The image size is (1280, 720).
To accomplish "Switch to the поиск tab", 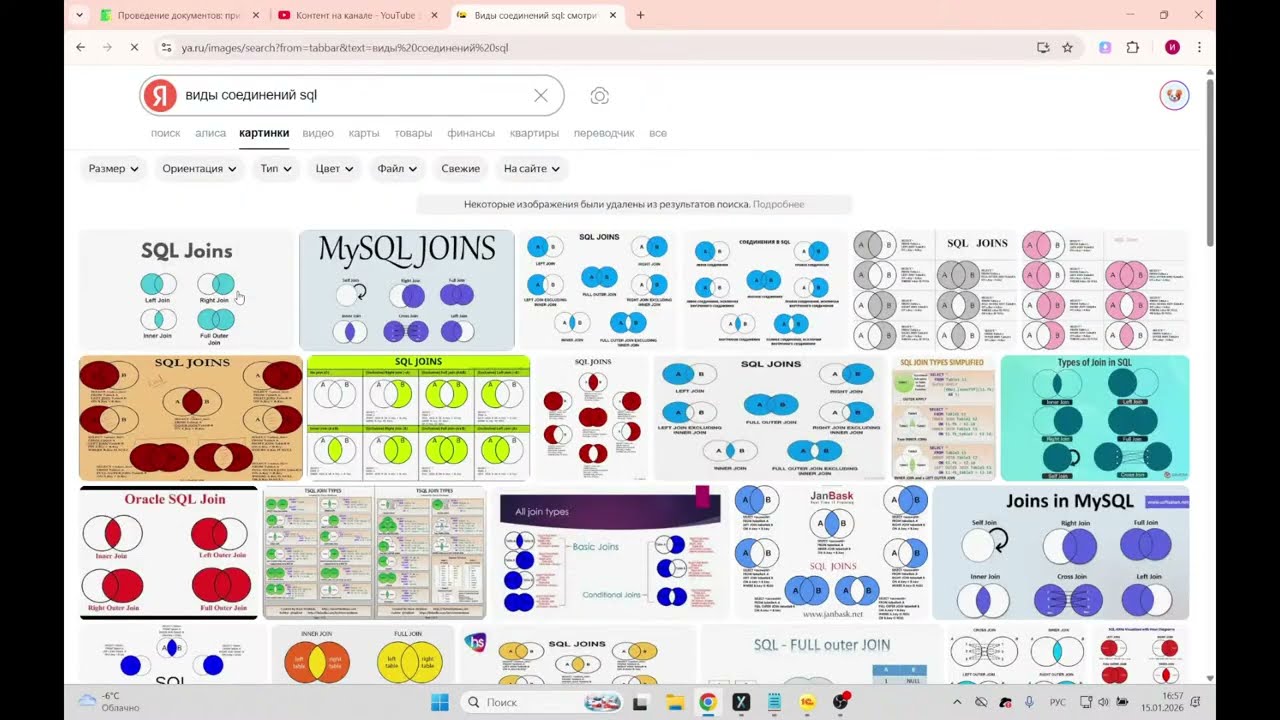I will coord(166,133).
